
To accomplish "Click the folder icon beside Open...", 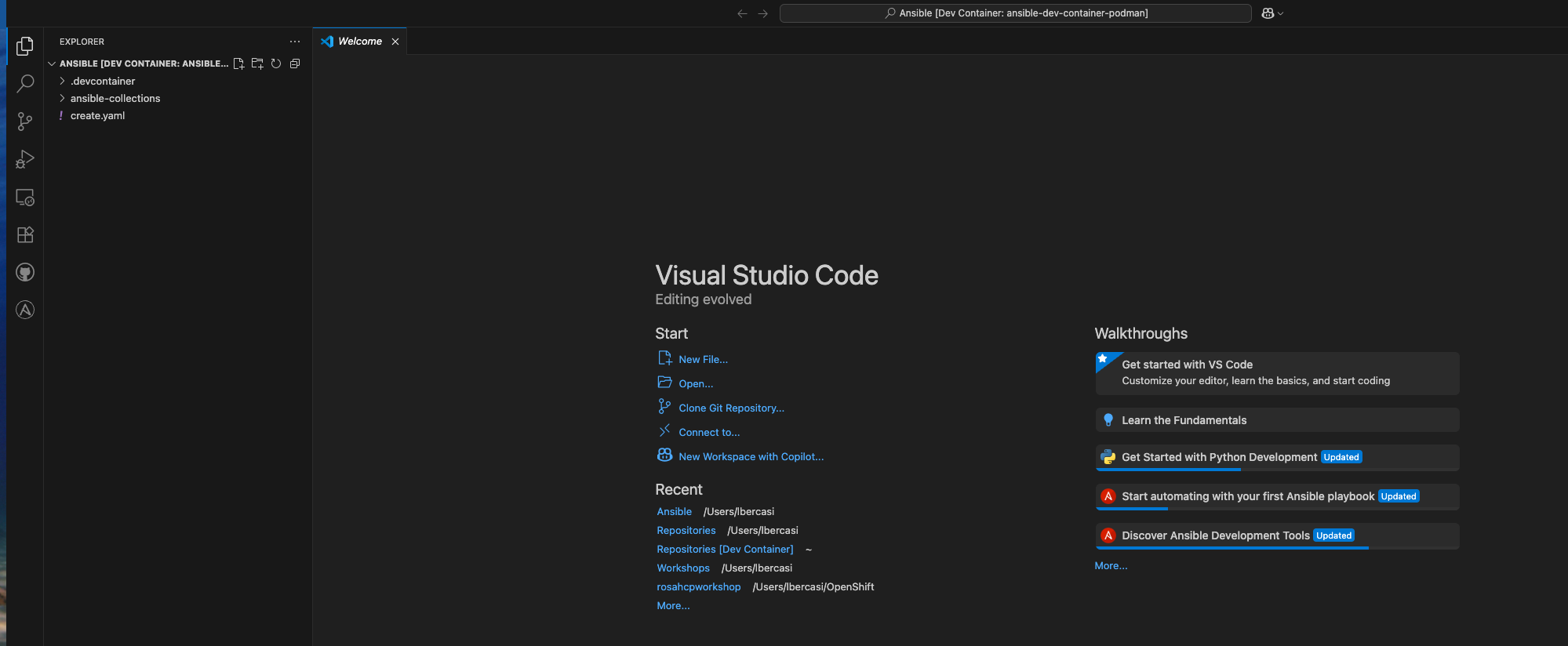I will [x=664, y=383].
